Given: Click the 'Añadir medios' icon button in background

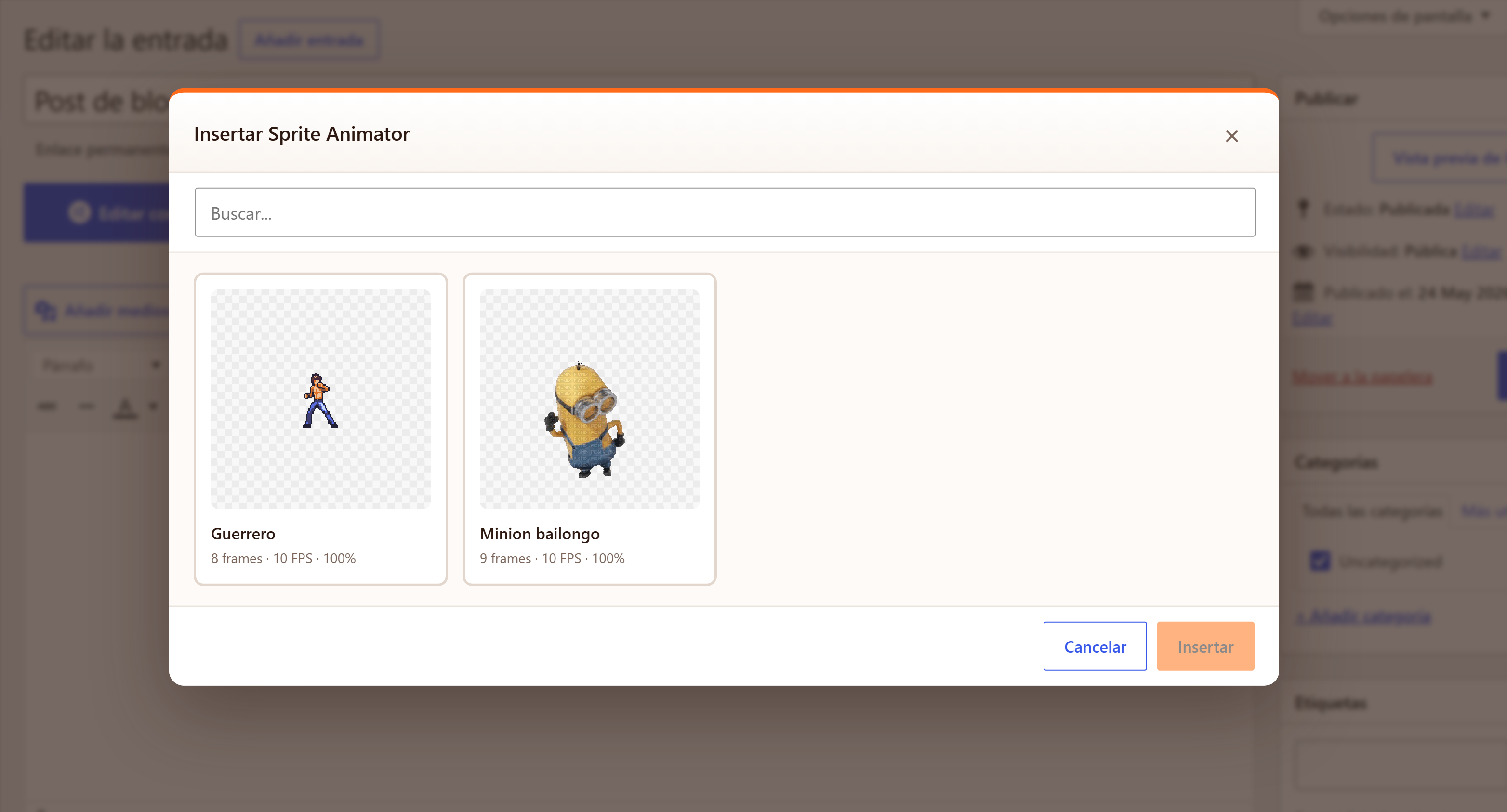Looking at the screenshot, I should pos(96,310).
